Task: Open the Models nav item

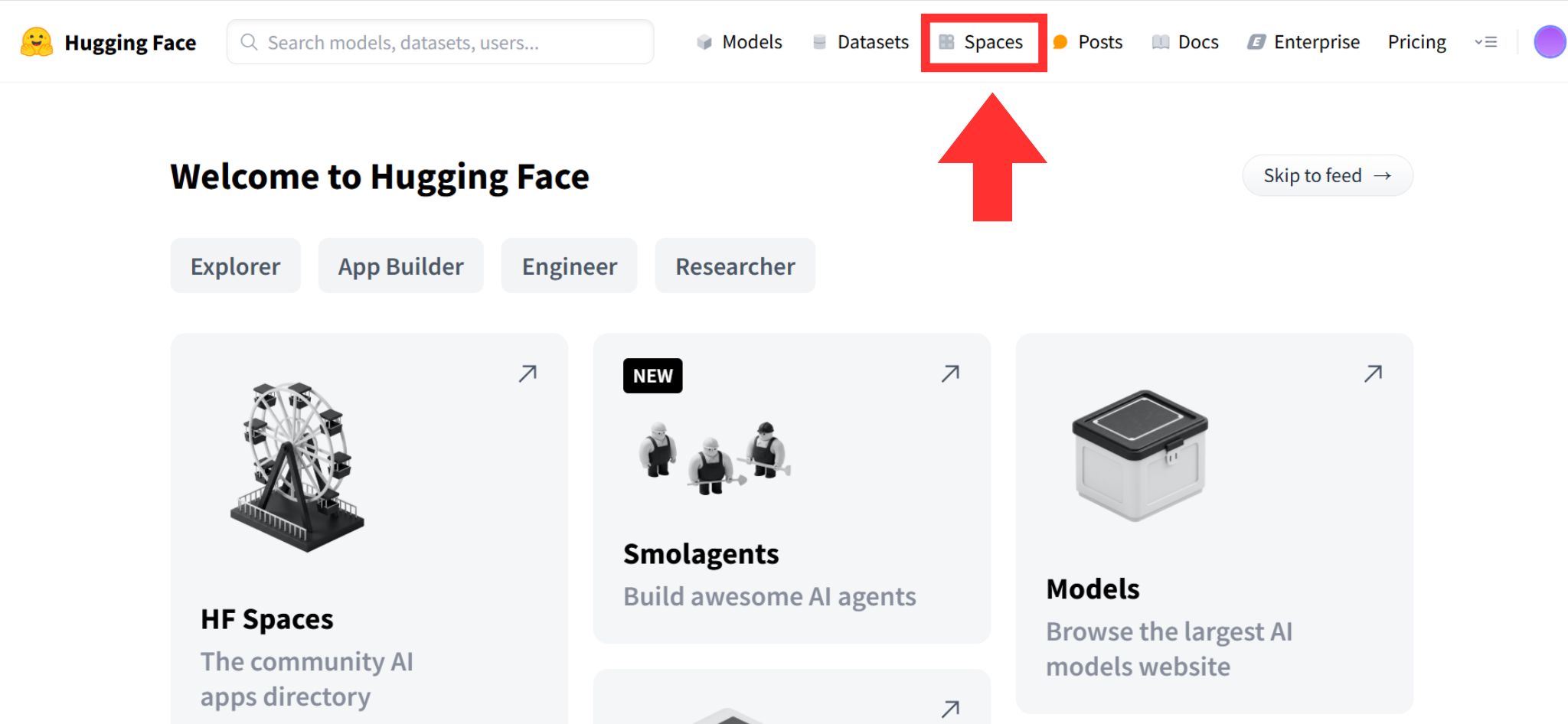Action: click(740, 42)
